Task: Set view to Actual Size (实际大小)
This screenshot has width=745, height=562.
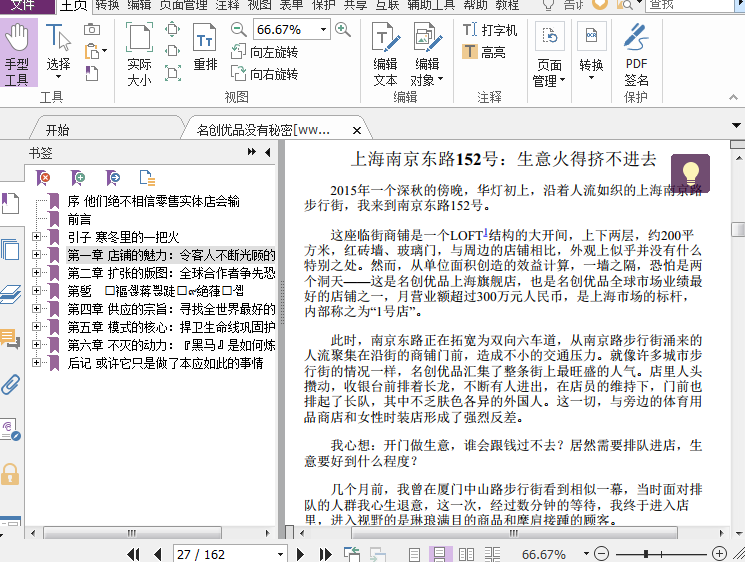Action: point(139,54)
